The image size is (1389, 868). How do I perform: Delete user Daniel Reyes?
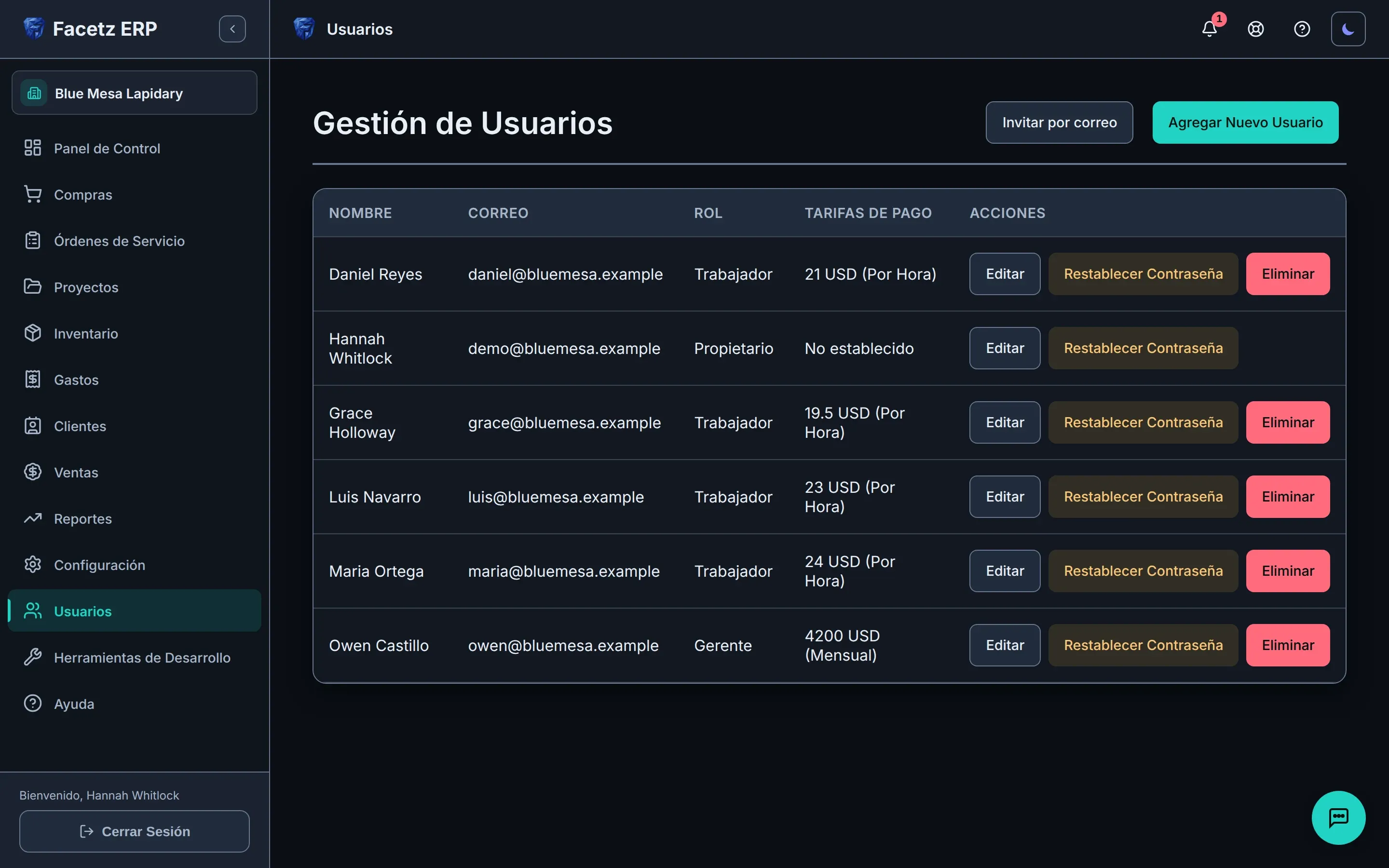1287,274
